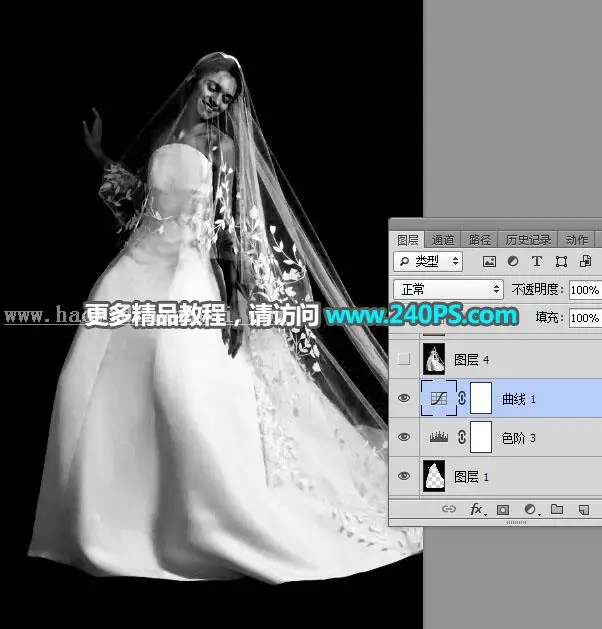Open the 类型 layer filter dropdown
Image resolution: width=602 pixels, height=629 pixels.
428,262
